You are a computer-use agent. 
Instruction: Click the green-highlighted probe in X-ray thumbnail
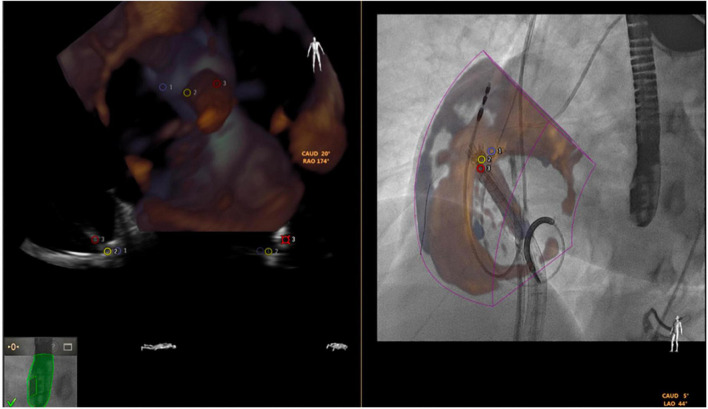(x=41, y=382)
